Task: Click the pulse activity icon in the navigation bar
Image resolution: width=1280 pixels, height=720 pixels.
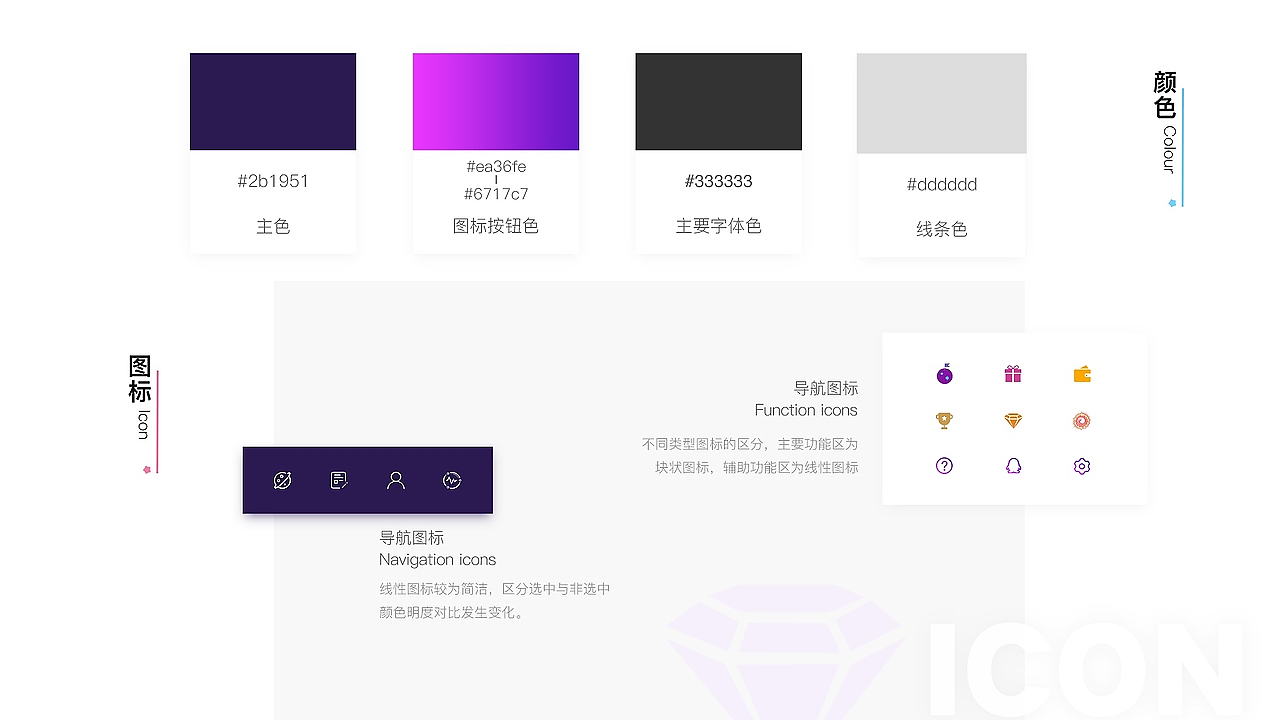Action: (x=452, y=481)
